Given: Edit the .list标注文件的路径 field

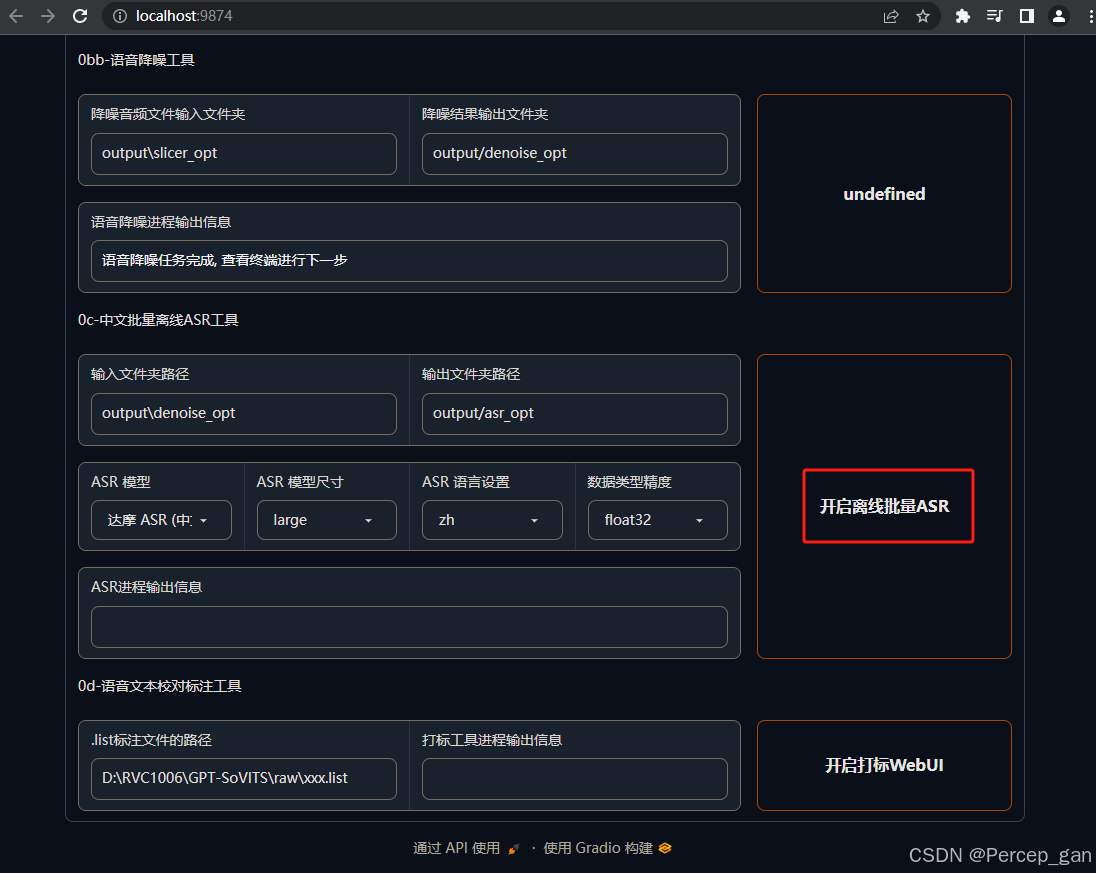Looking at the screenshot, I should click(x=243, y=779).
